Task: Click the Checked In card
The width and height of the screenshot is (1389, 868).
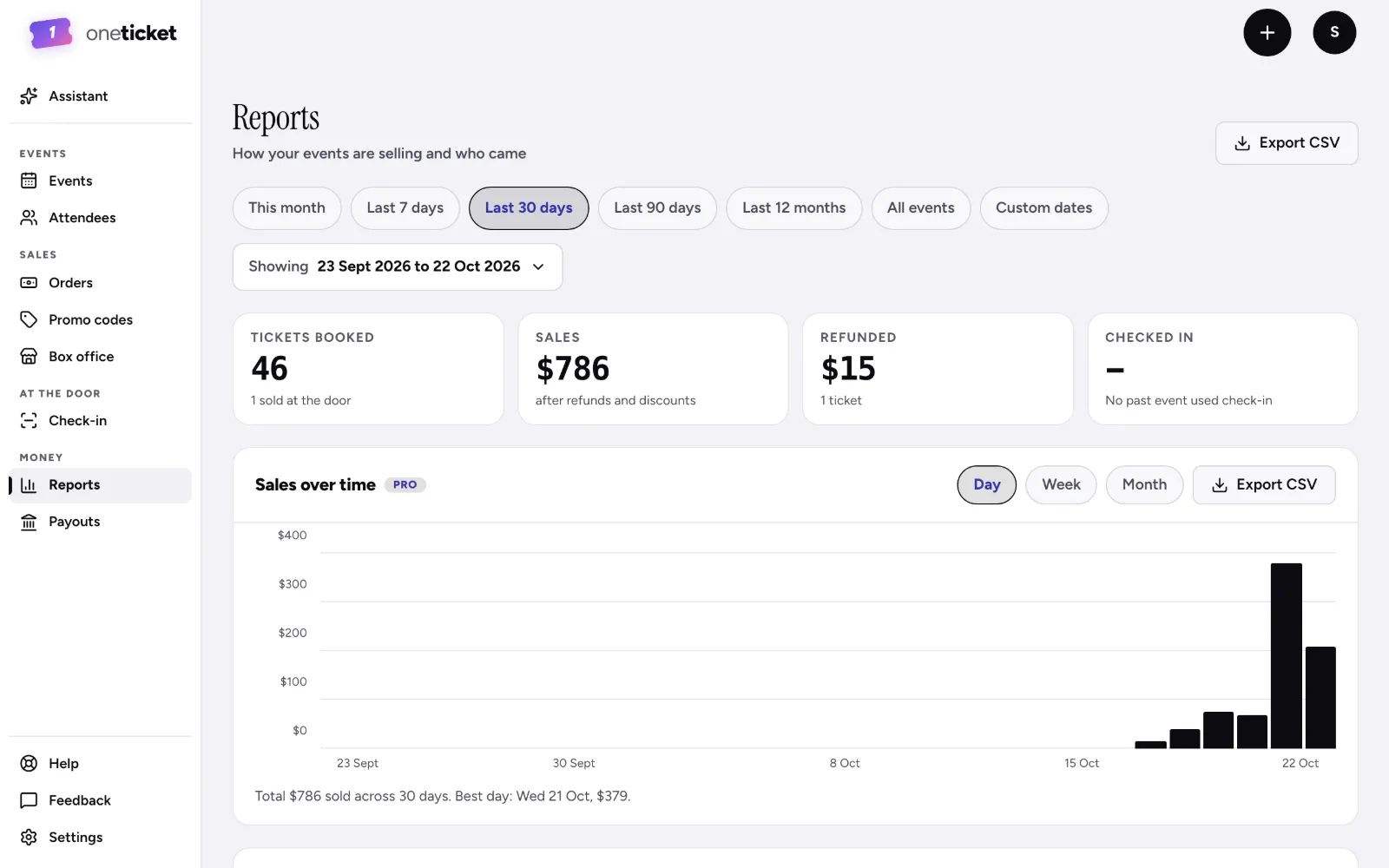Action: click(1222, 369)
